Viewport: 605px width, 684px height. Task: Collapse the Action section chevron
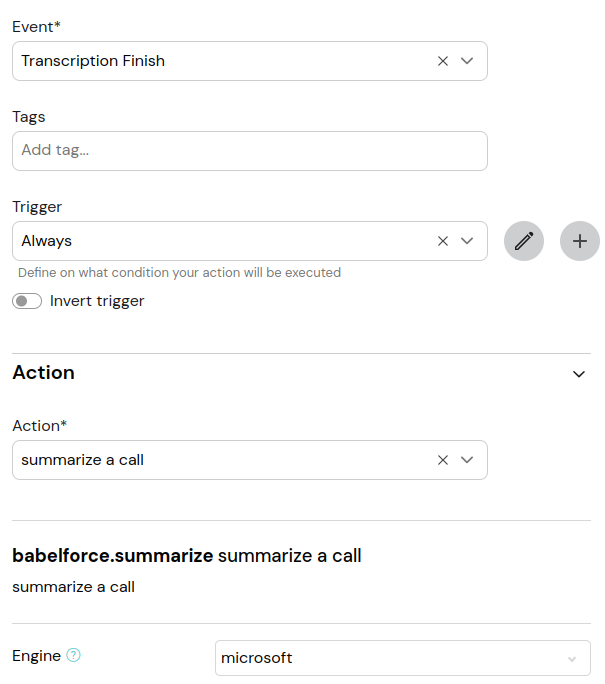tap(579, 374)
